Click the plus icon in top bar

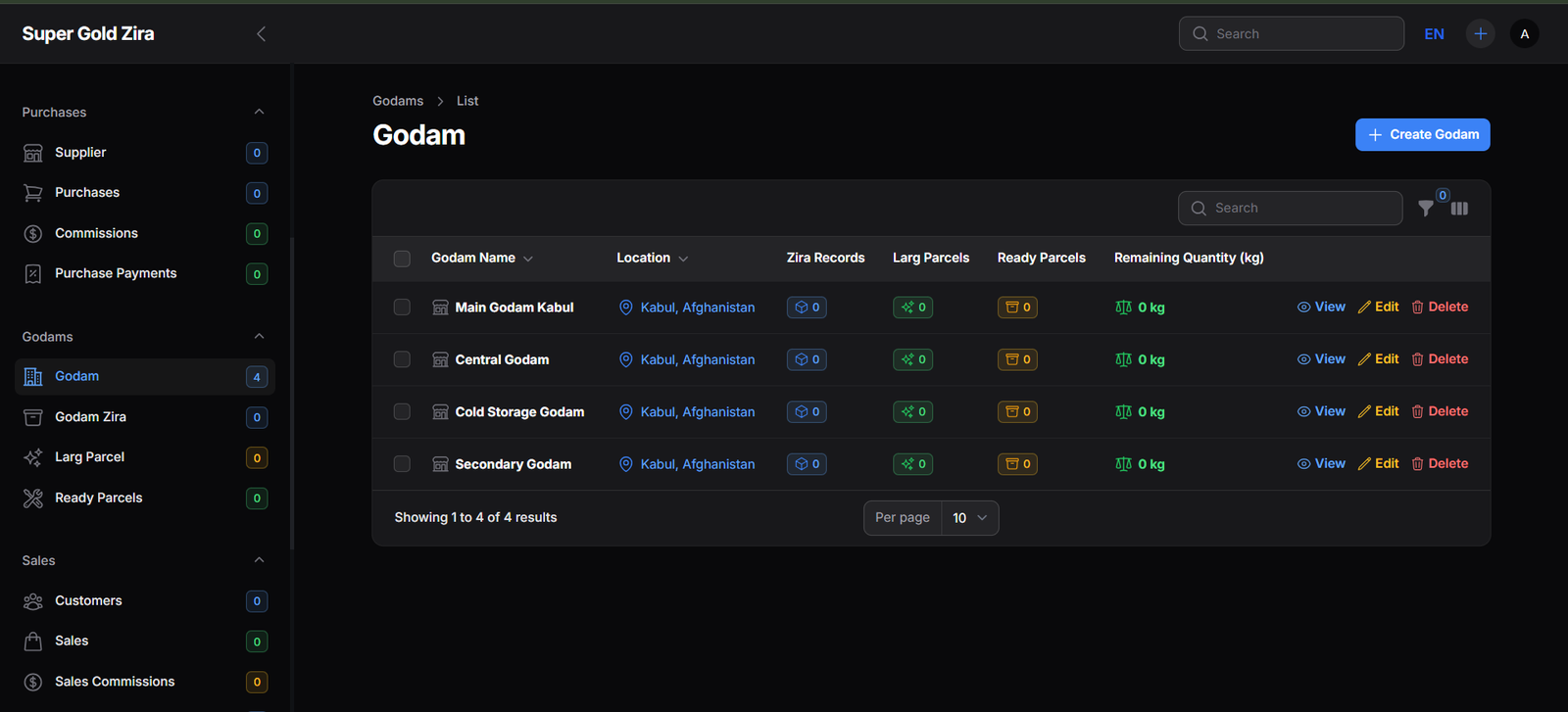(x=1480, y=34)
